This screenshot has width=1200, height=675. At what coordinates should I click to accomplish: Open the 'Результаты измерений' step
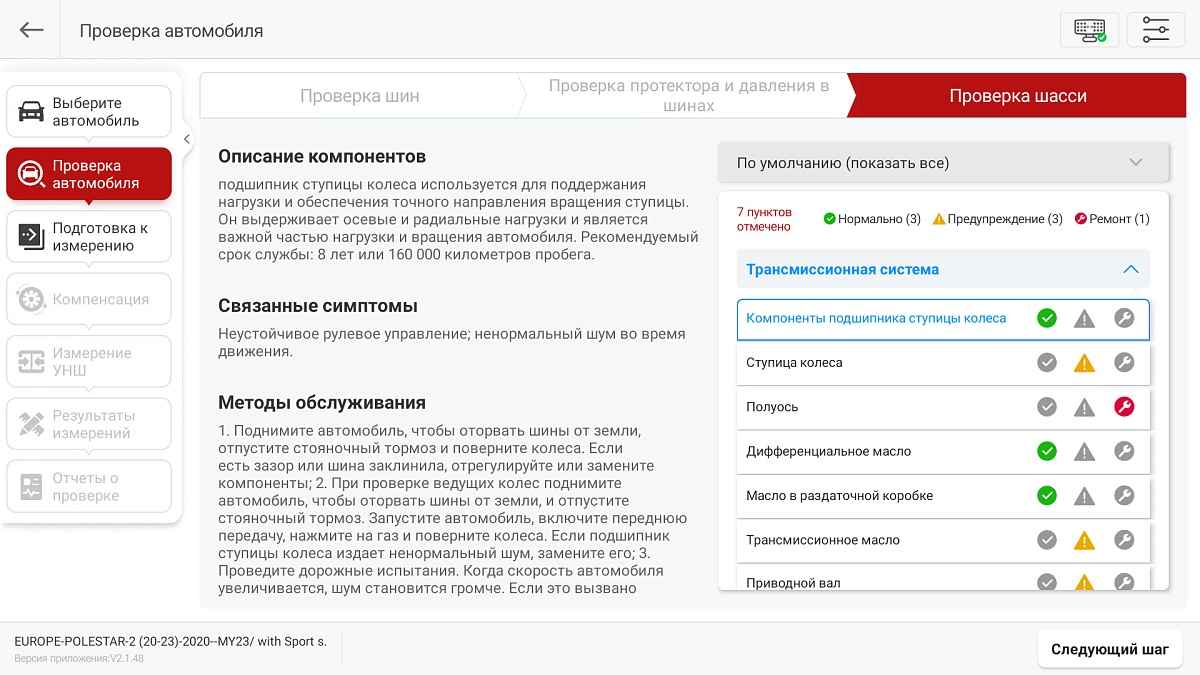point(89,424)
